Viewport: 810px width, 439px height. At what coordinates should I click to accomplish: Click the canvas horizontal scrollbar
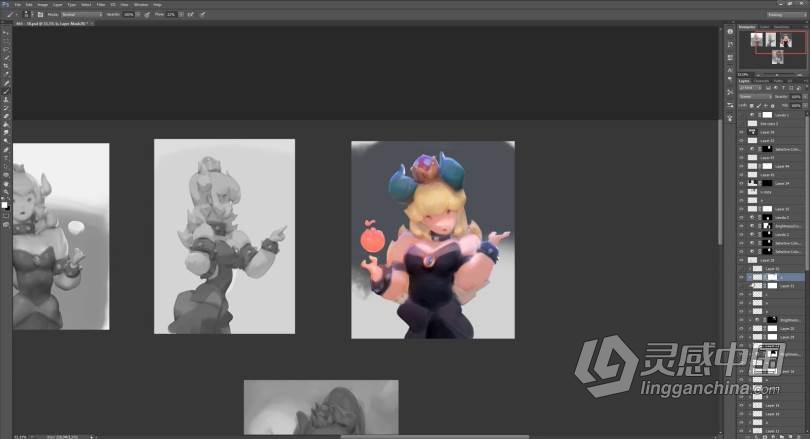coord(435,436)
